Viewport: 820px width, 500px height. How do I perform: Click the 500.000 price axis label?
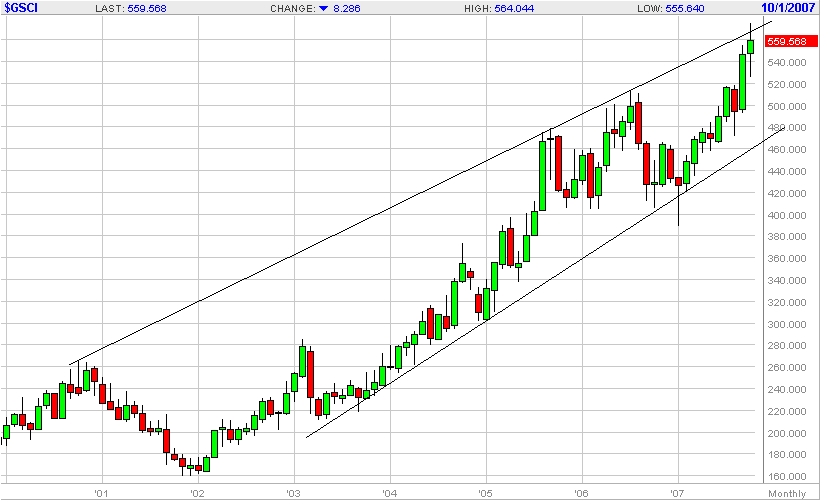(x=787, y=107)
